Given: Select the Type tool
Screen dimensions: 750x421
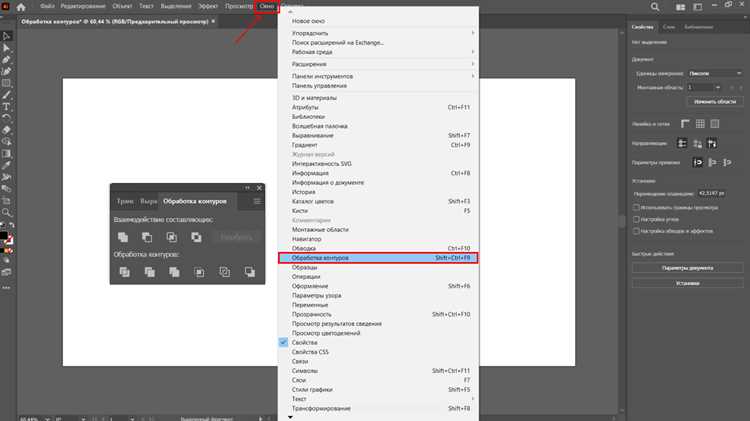Looking at the screenshot, I should [x=6, y=107].
